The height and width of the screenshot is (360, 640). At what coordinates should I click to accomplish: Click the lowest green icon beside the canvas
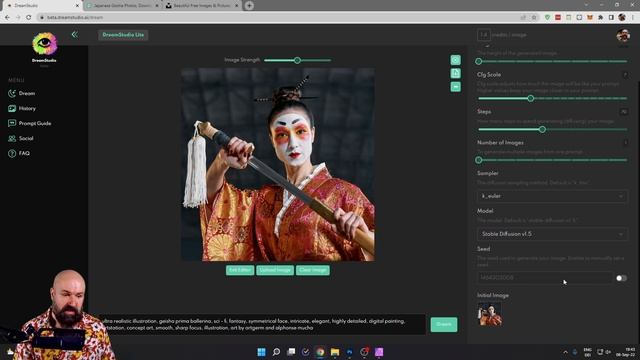point(456,87)
